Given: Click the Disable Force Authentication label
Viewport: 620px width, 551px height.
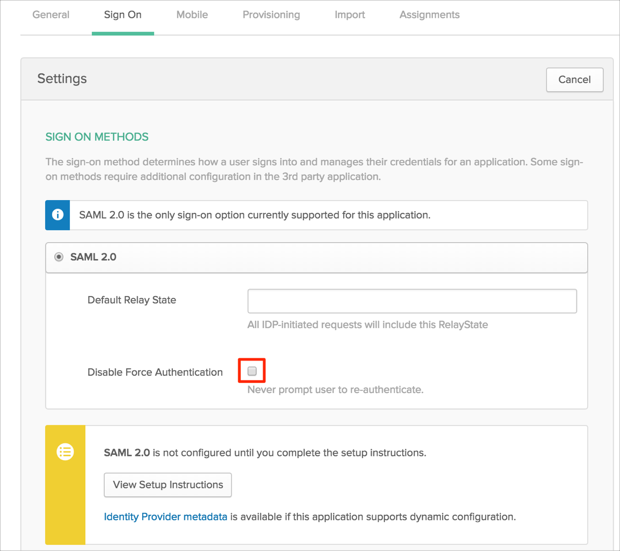Looking at the screenshot, I should pos(155,372).
